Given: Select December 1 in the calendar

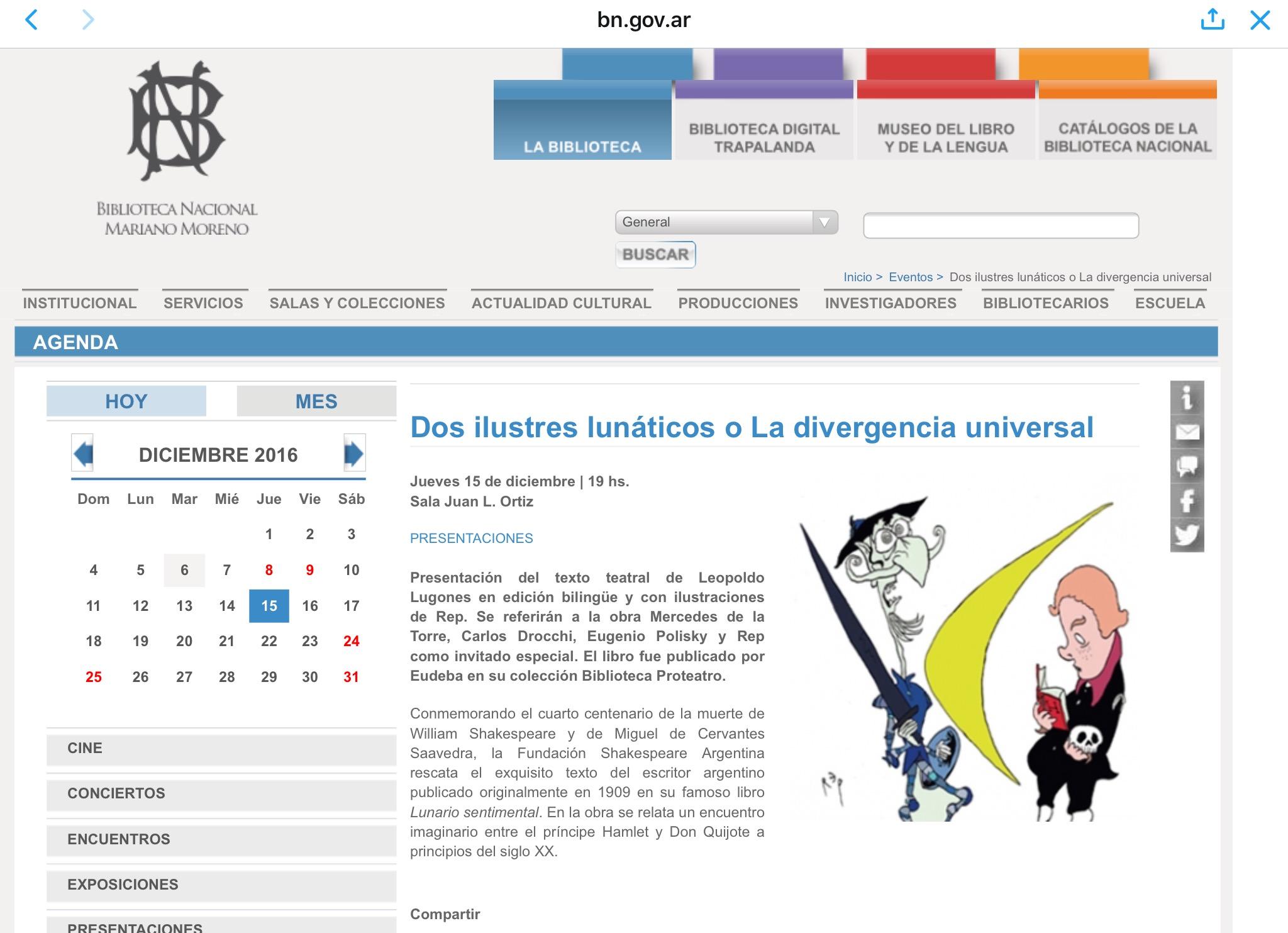Looking at the screenshot, I should click(269, 534).
